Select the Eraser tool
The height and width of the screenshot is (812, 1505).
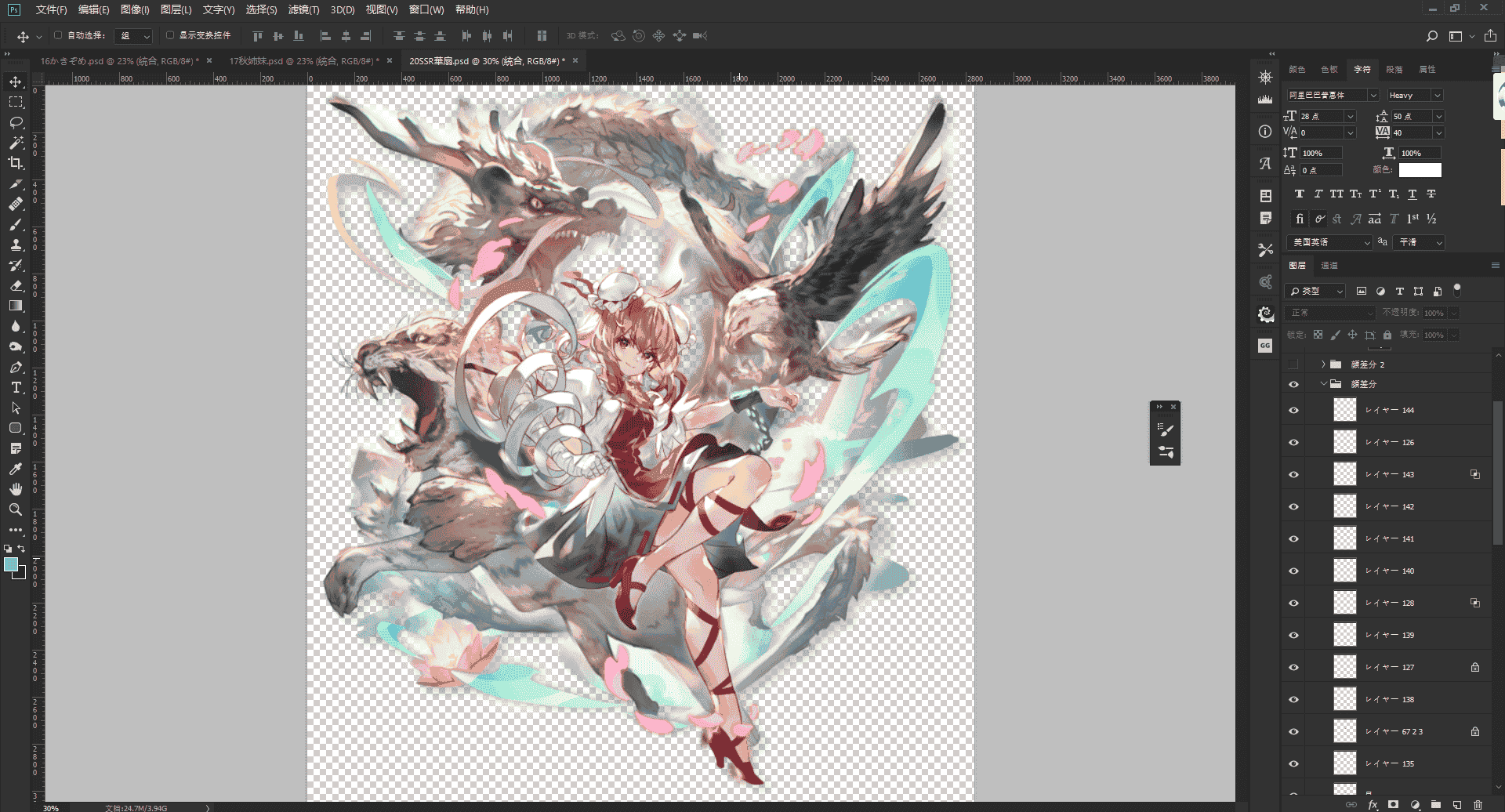(x=16, y=285)
